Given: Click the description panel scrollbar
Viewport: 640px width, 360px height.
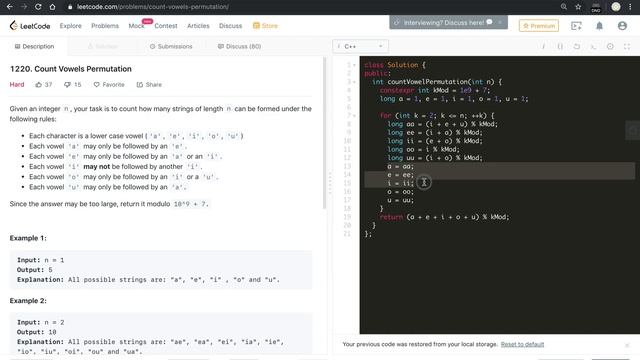Looking at the screenshot, I should pyautogui.click(x=325, y=133).
